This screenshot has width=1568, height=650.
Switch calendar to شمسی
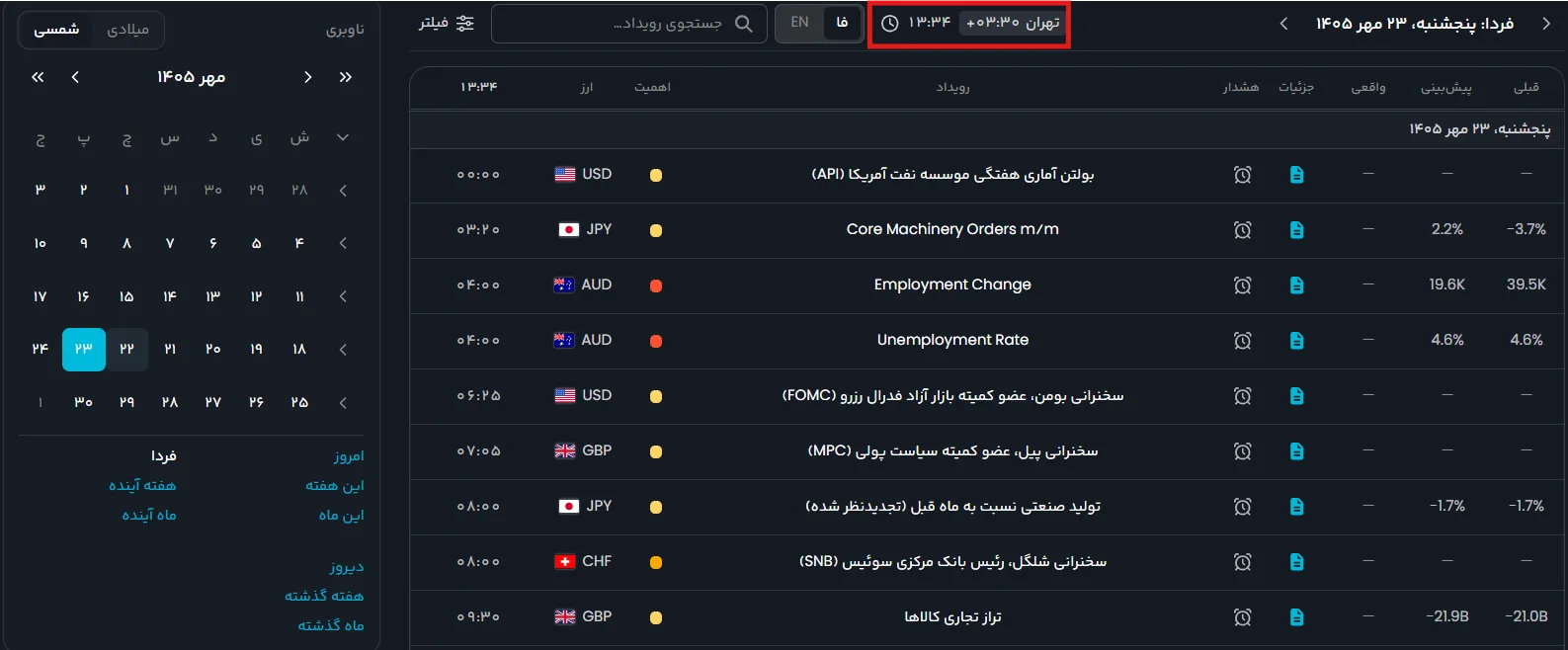[x=56, y=30]
